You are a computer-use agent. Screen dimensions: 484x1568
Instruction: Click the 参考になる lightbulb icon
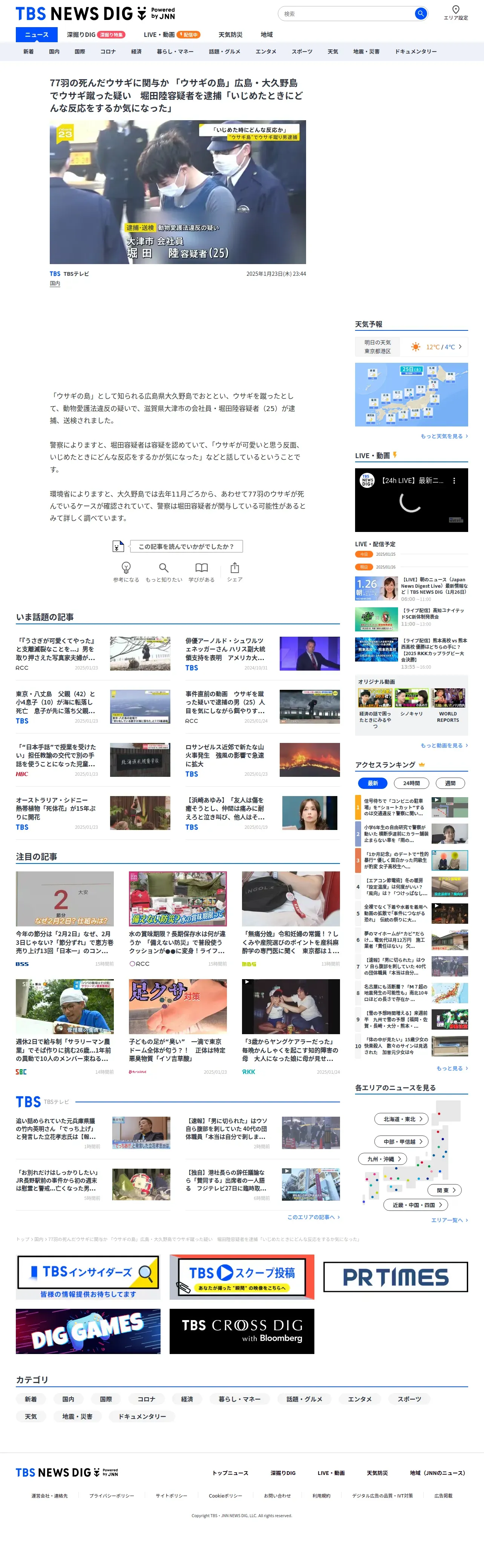click(126, 567)
